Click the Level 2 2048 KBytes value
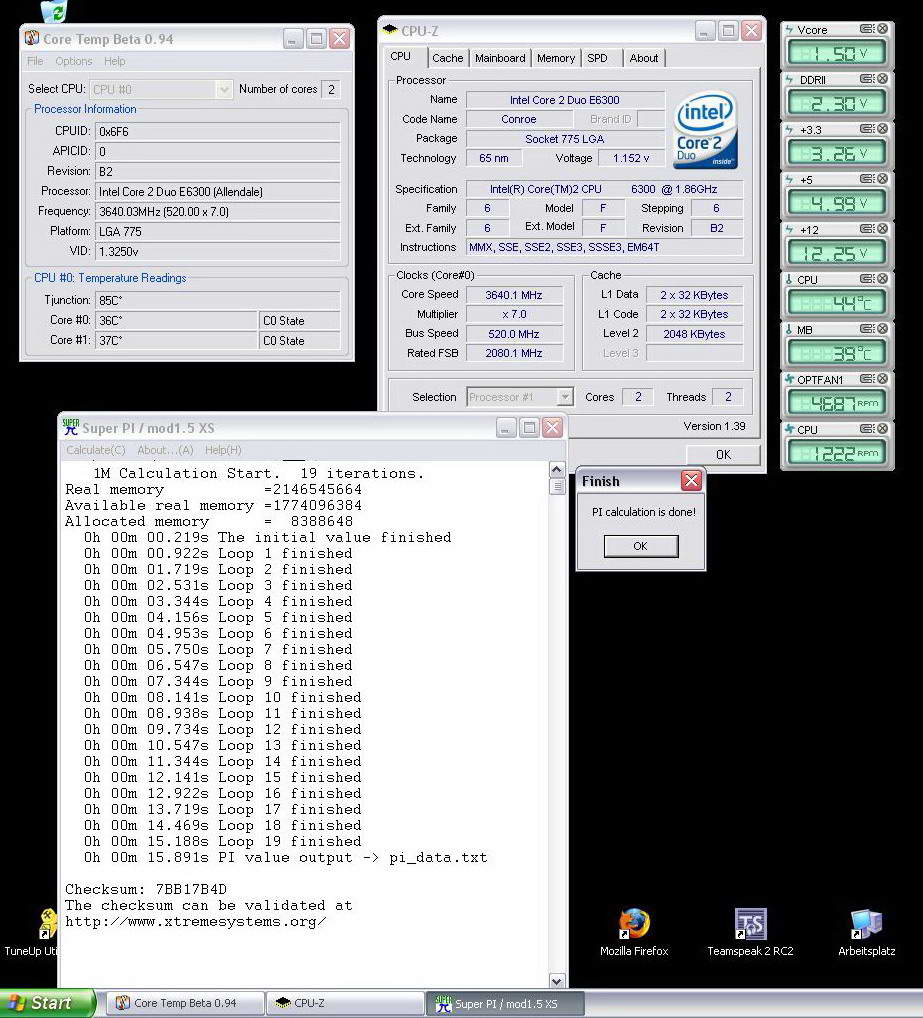 pos(695,334)
